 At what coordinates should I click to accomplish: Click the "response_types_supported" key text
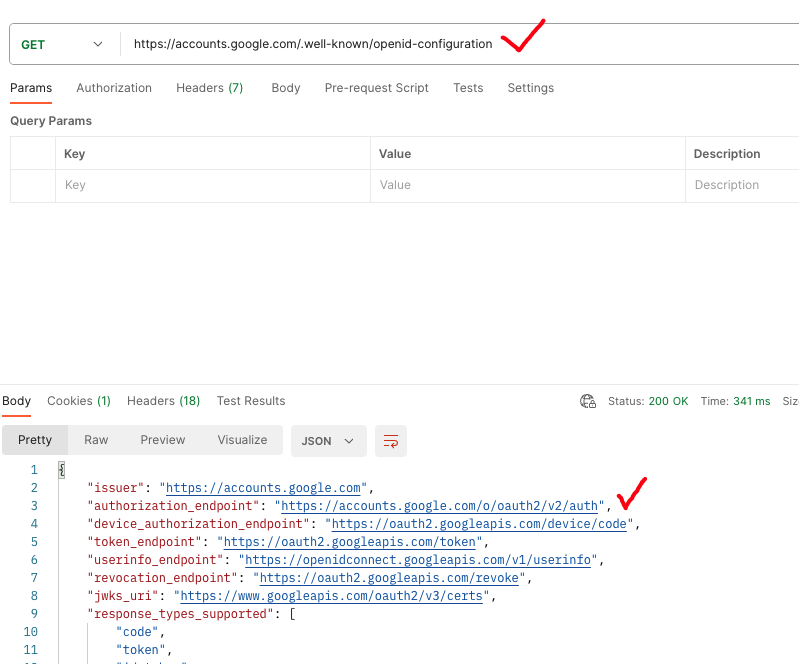(181, 614)
